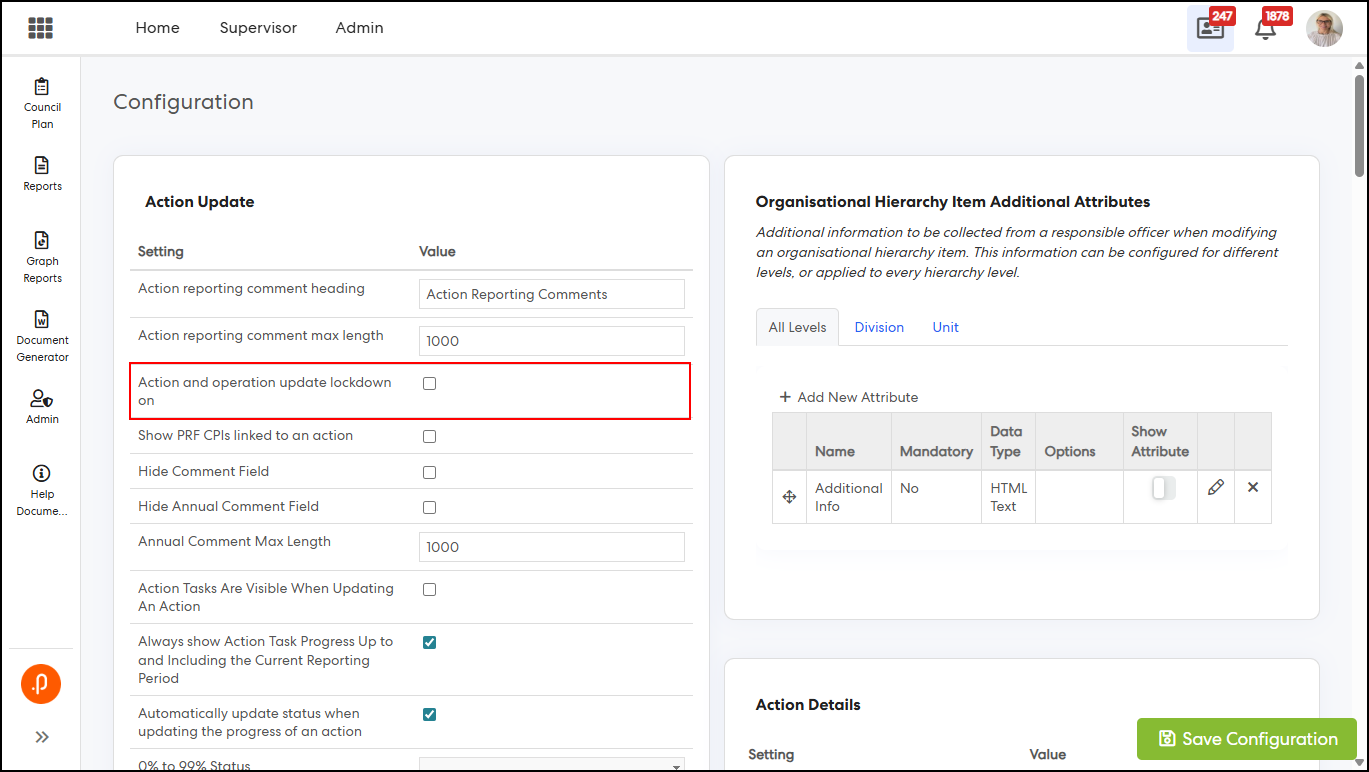Switch to the Division tab

[879, 327]
